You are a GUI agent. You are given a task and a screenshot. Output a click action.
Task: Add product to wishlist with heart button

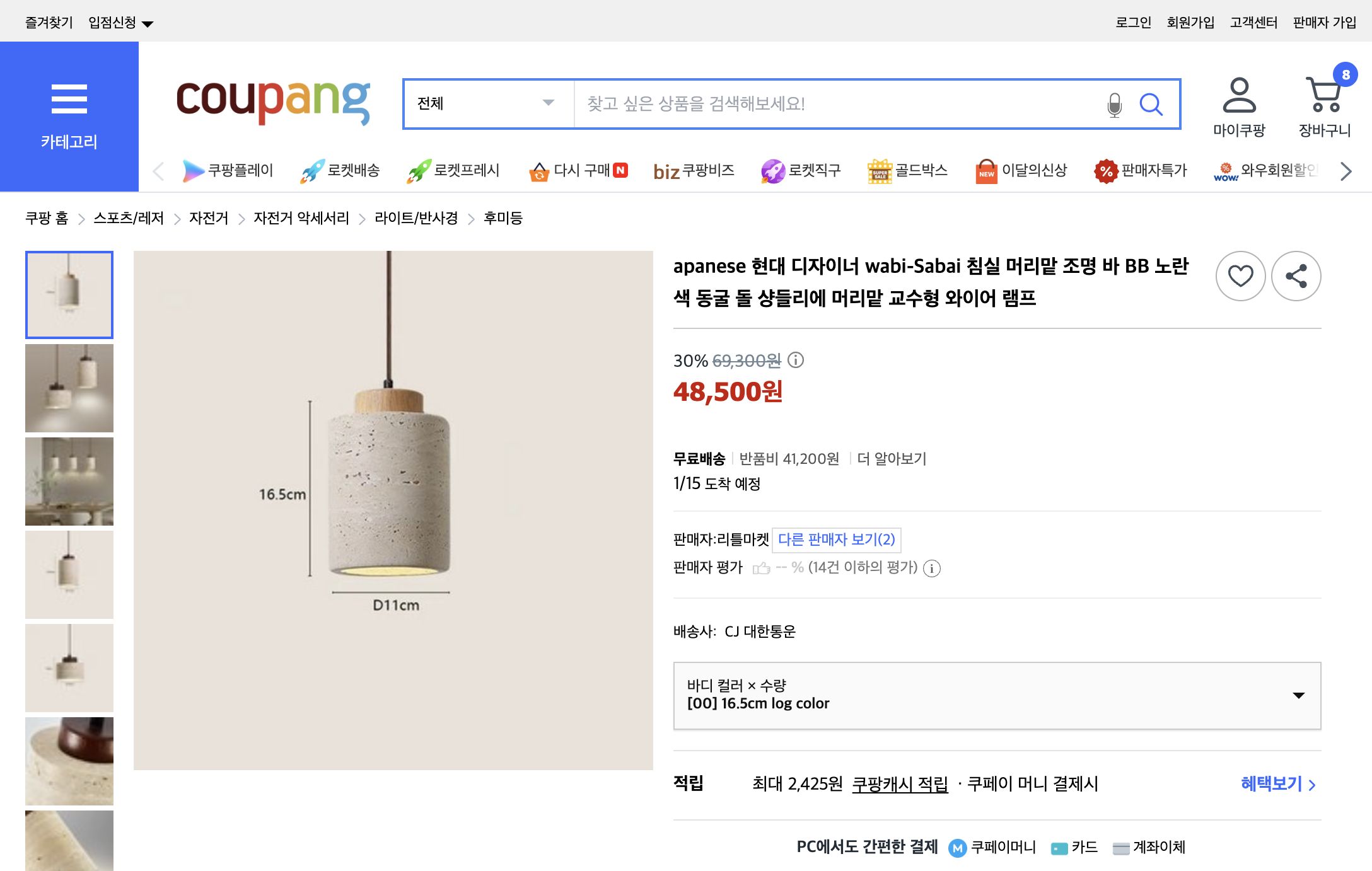1240,275
